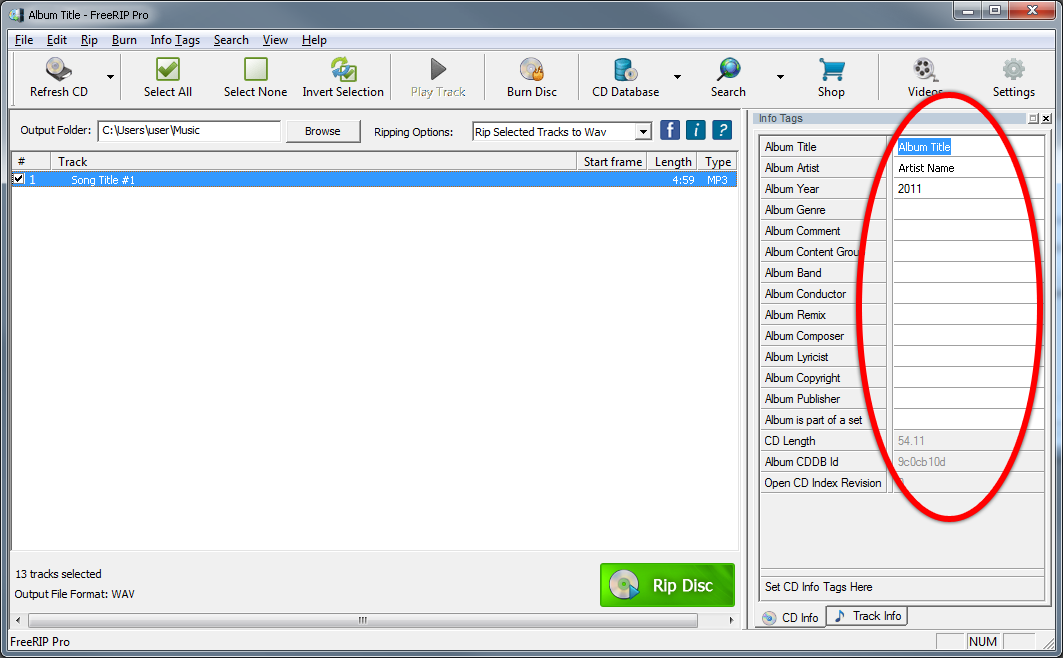Click the Album Year value field

(x=969, y=188)
